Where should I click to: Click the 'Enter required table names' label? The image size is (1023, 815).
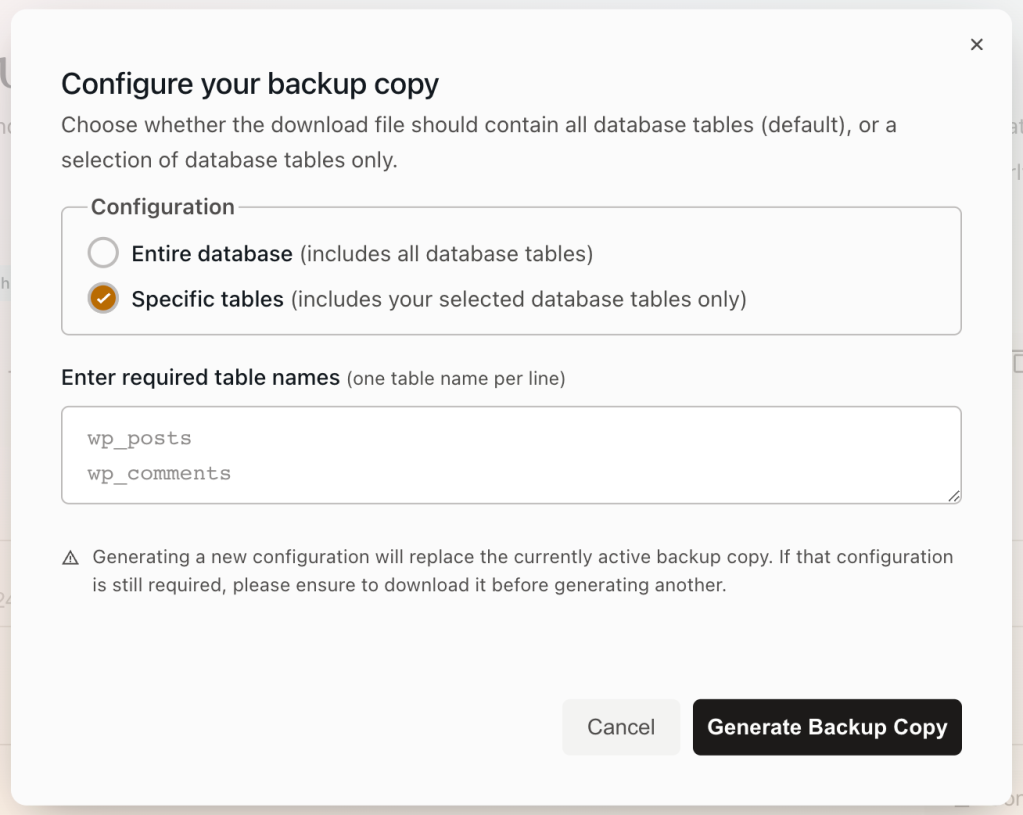click(200, 377)
